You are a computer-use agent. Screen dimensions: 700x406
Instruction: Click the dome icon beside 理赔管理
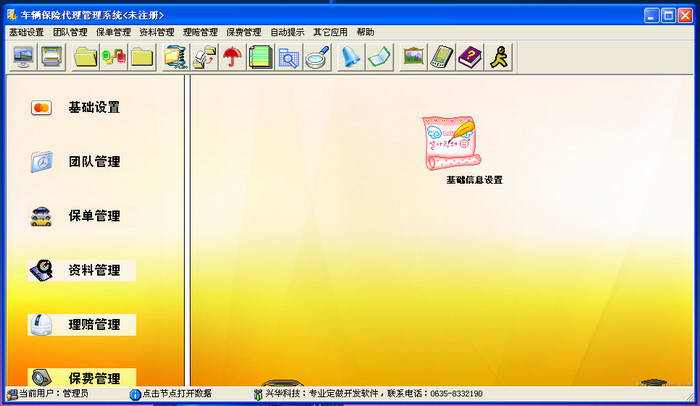point(41,325)
